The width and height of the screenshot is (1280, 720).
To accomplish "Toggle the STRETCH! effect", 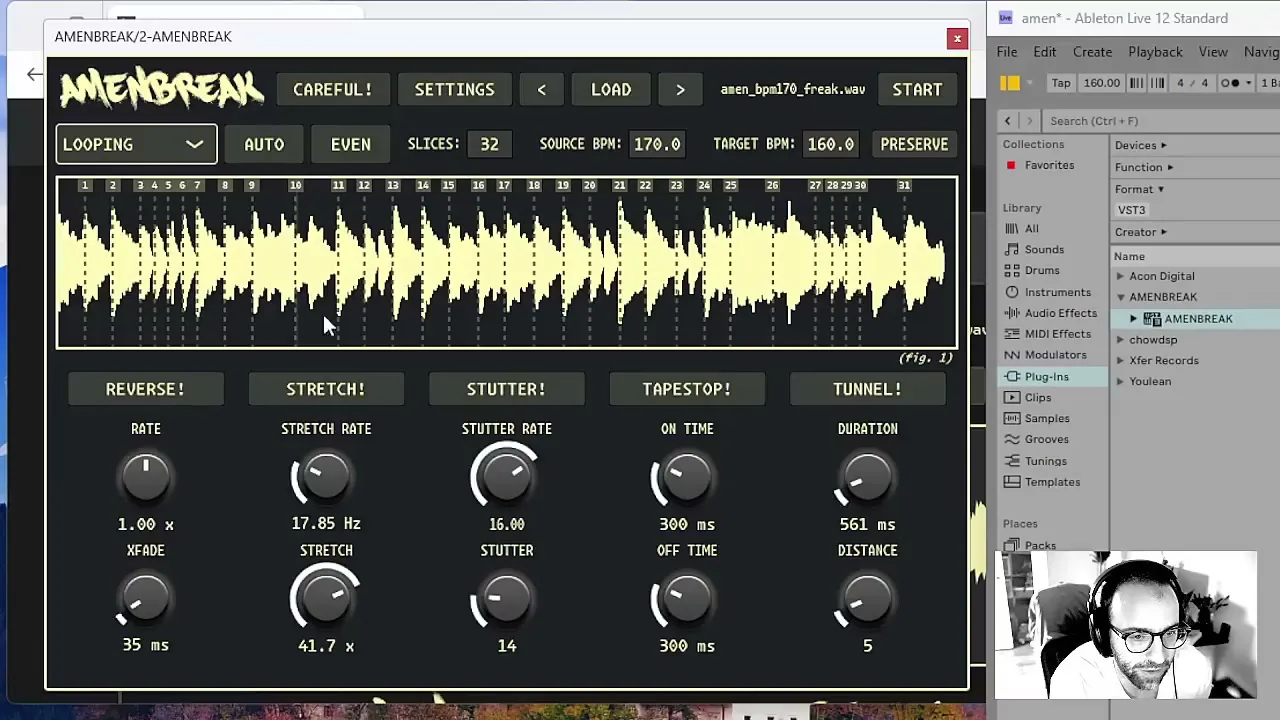I will click(x=326, y=389).
